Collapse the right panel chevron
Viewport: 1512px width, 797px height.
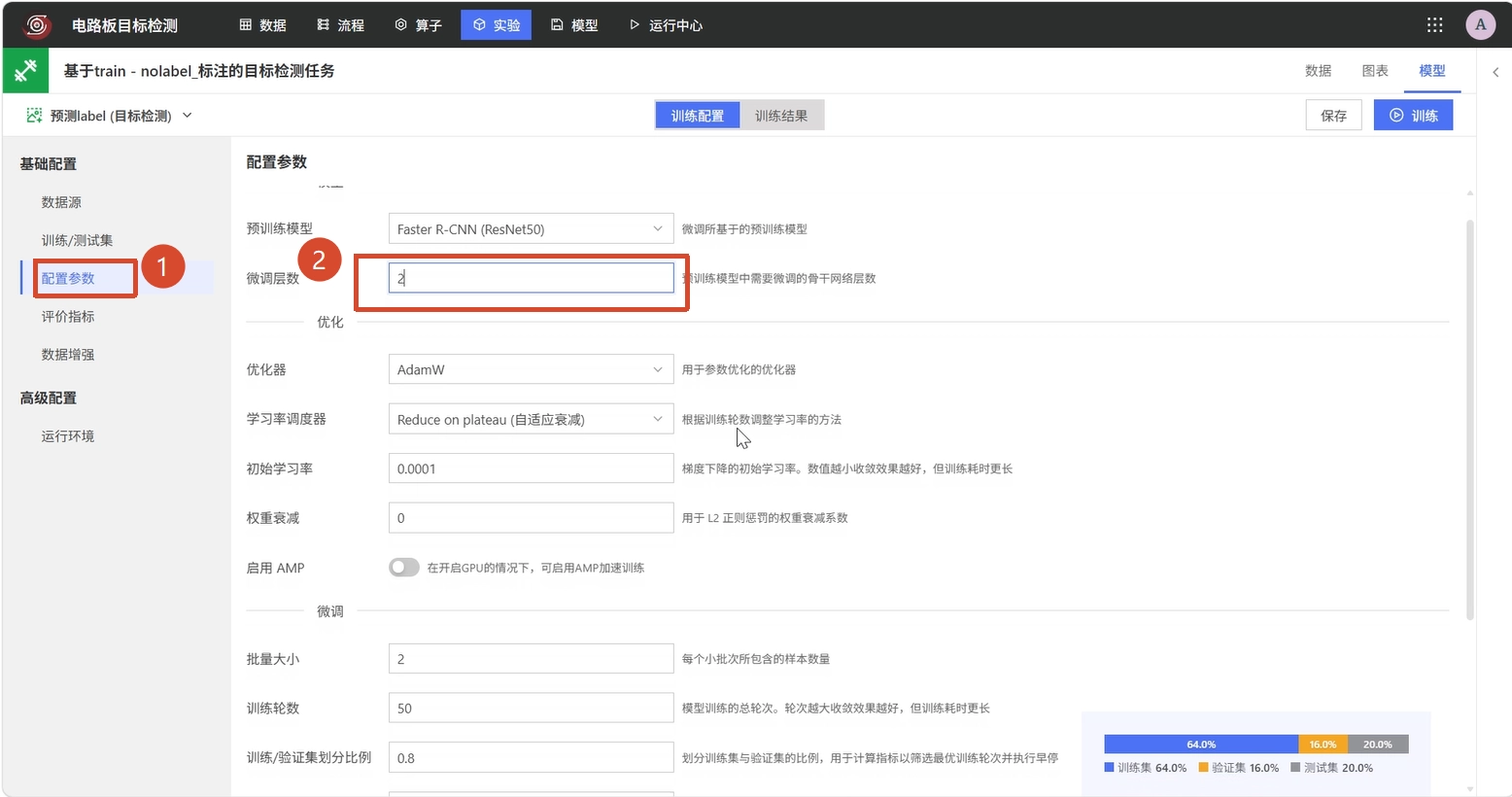coord(1495,72)
